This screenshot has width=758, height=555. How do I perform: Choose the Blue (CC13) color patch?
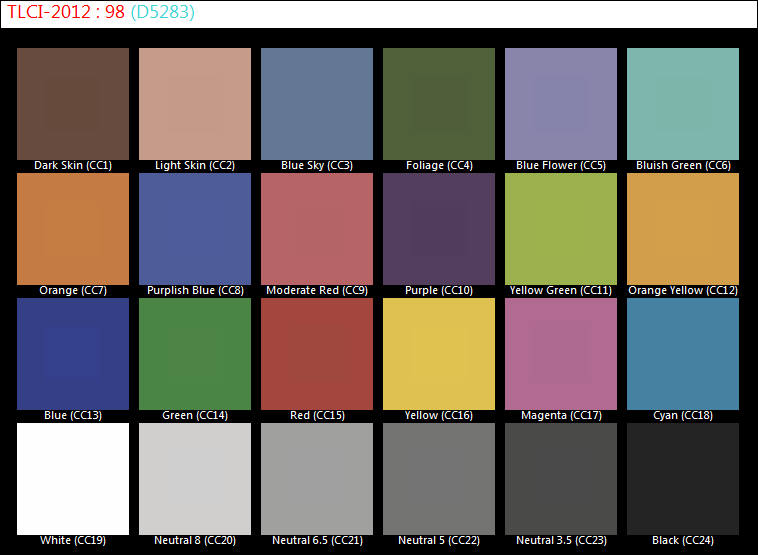pyautogui.click(x=73, y=353)
